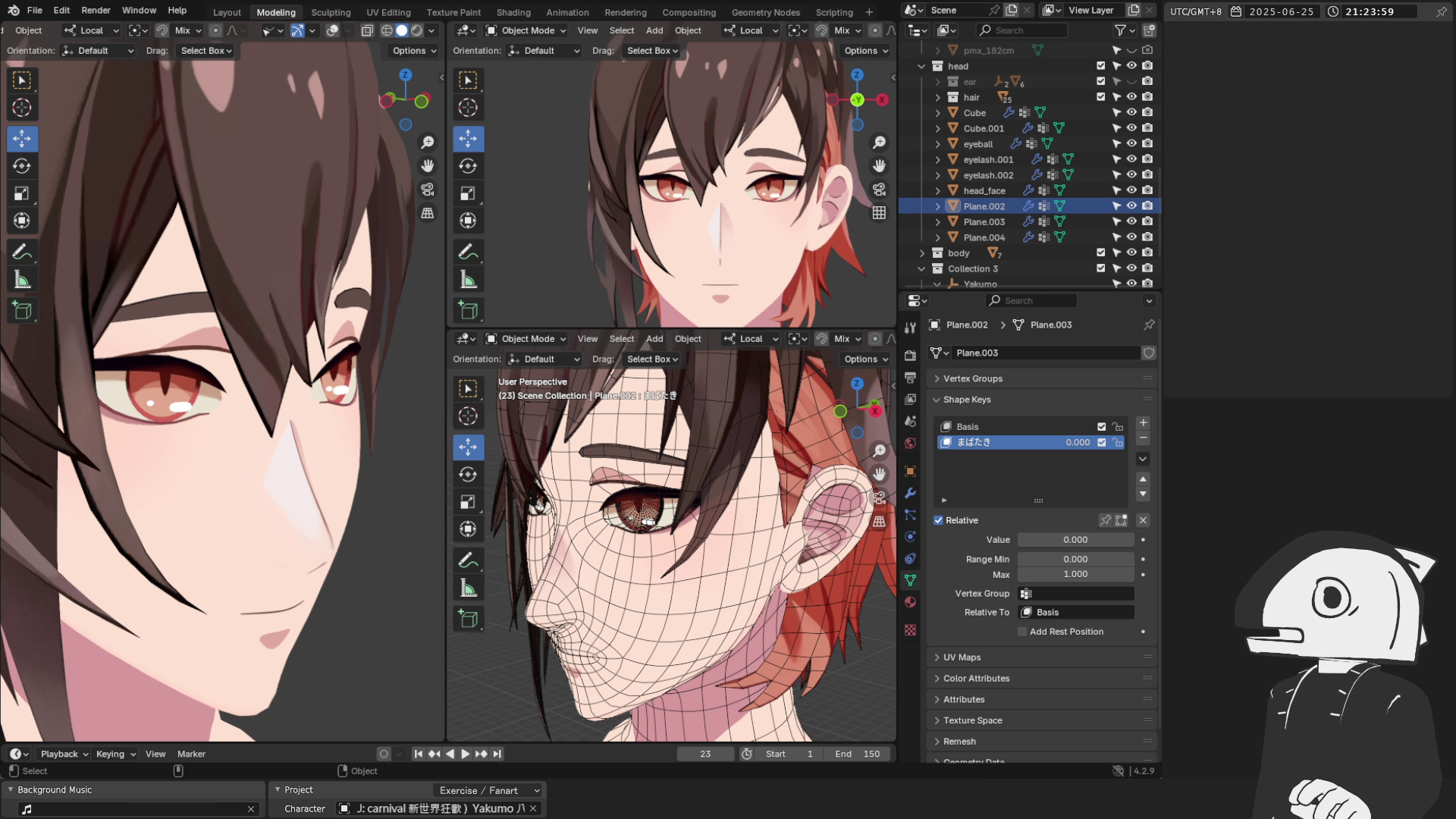Open World properties tab

point(910,443)
